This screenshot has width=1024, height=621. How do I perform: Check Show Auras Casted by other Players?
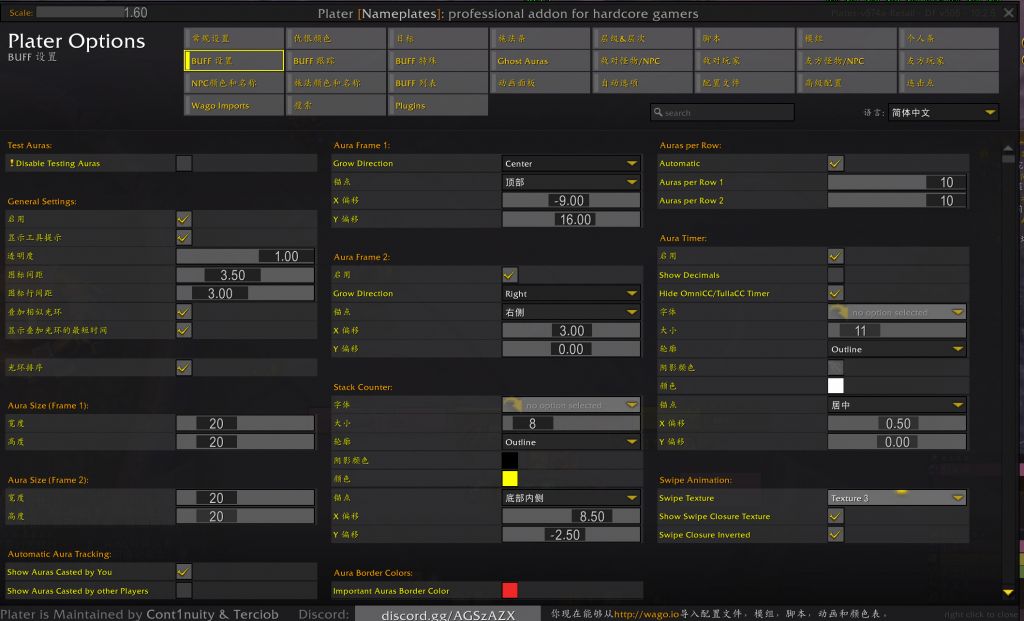pyautogui.click(x=184, y=591)
